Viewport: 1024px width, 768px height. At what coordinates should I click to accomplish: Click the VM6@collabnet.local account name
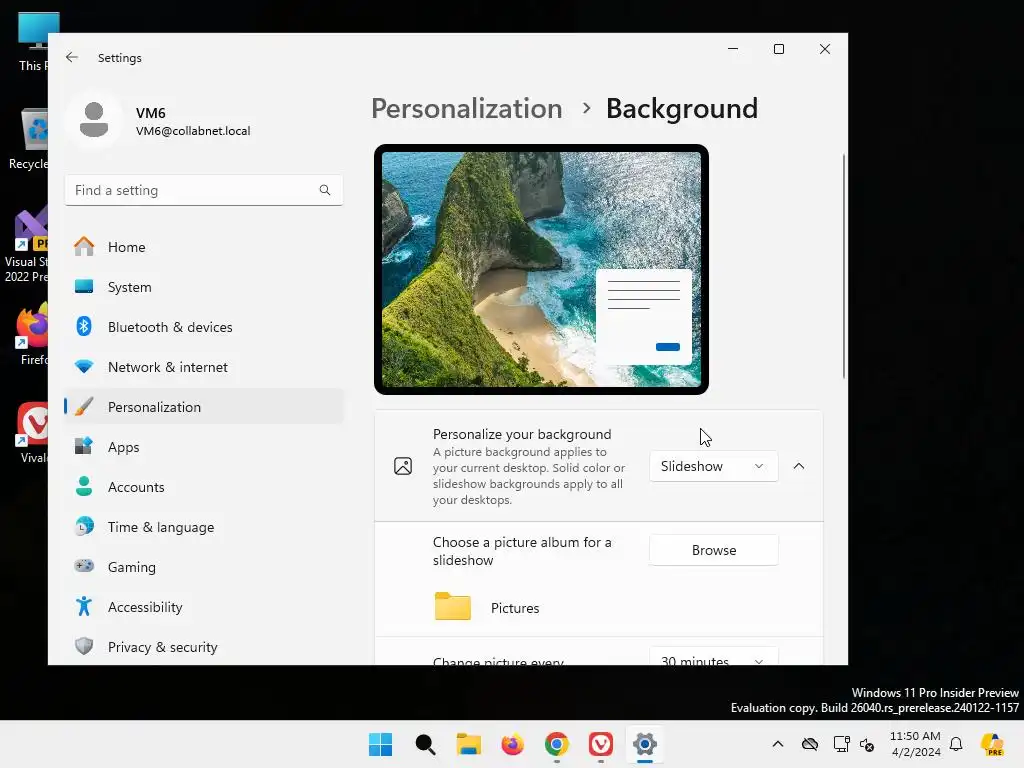(193, 131)
